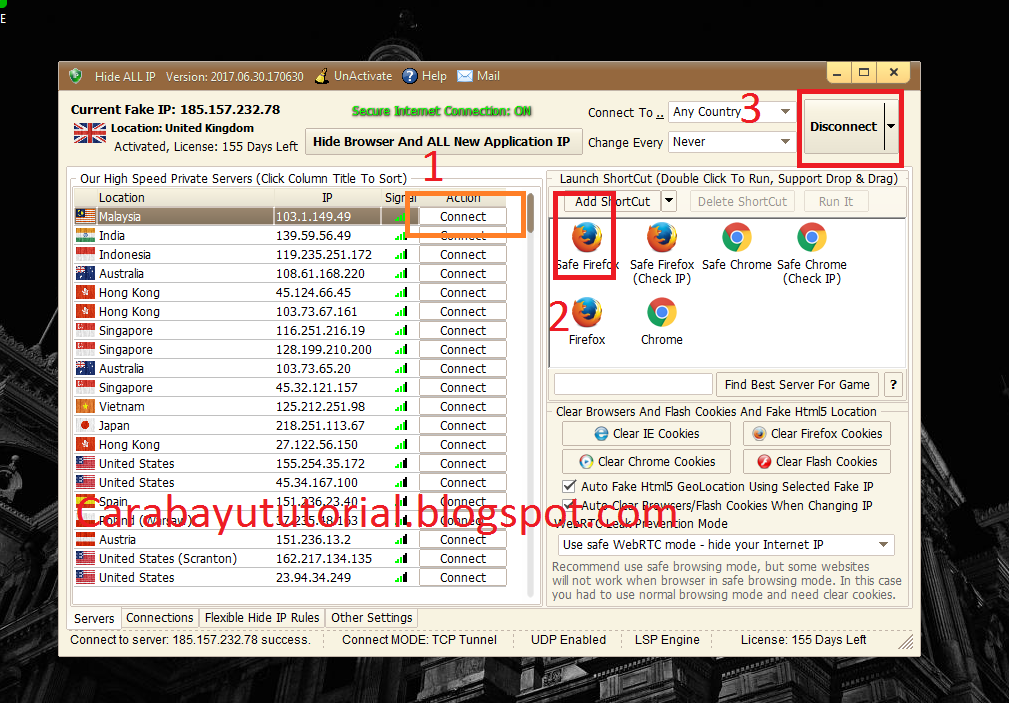The image size is (1009, 703).
Task: Click the Indonesia signal strength bars
Action: 401,255
